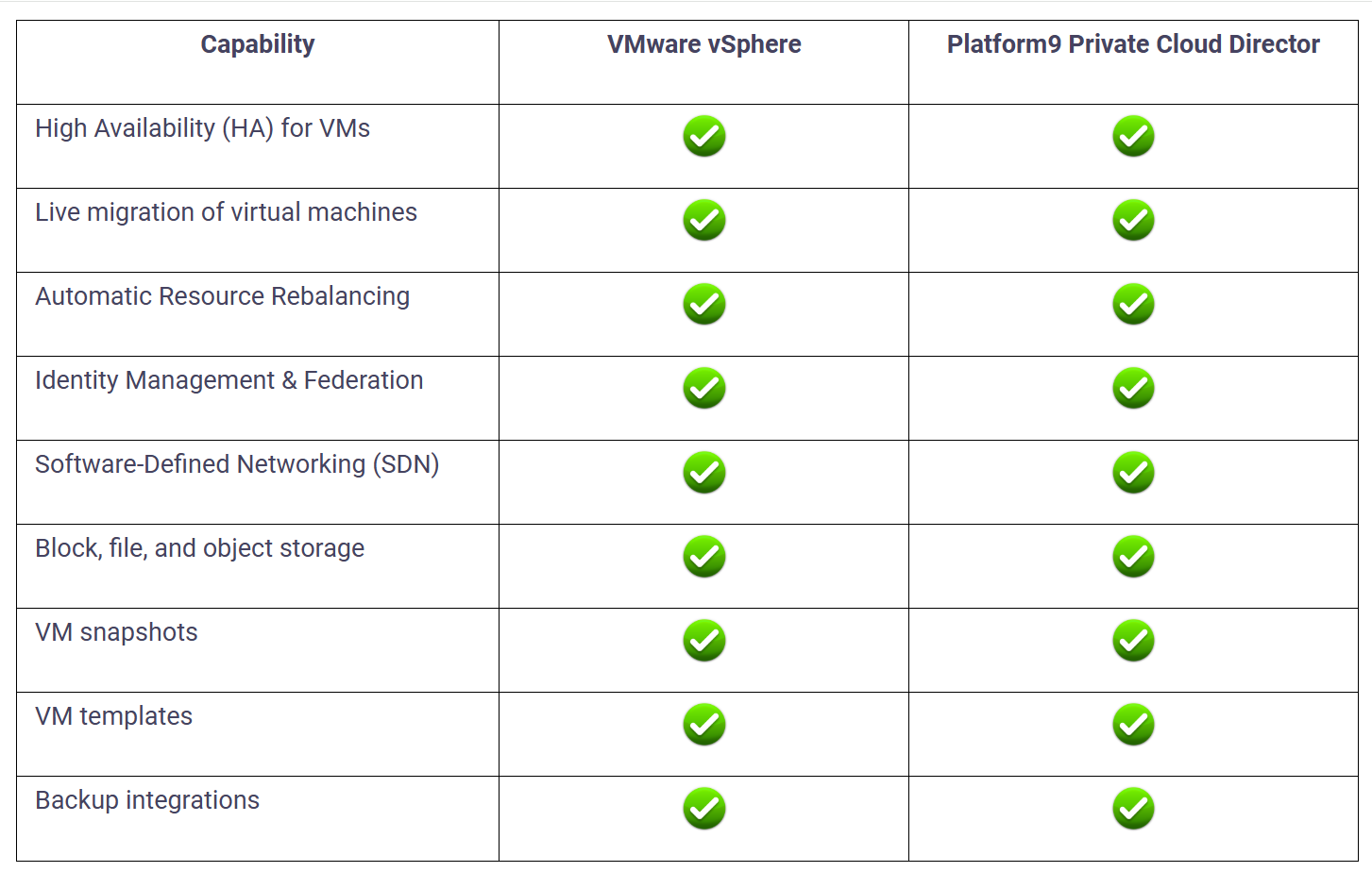Click the VMware vSphere column header

(x=703, y=44)
